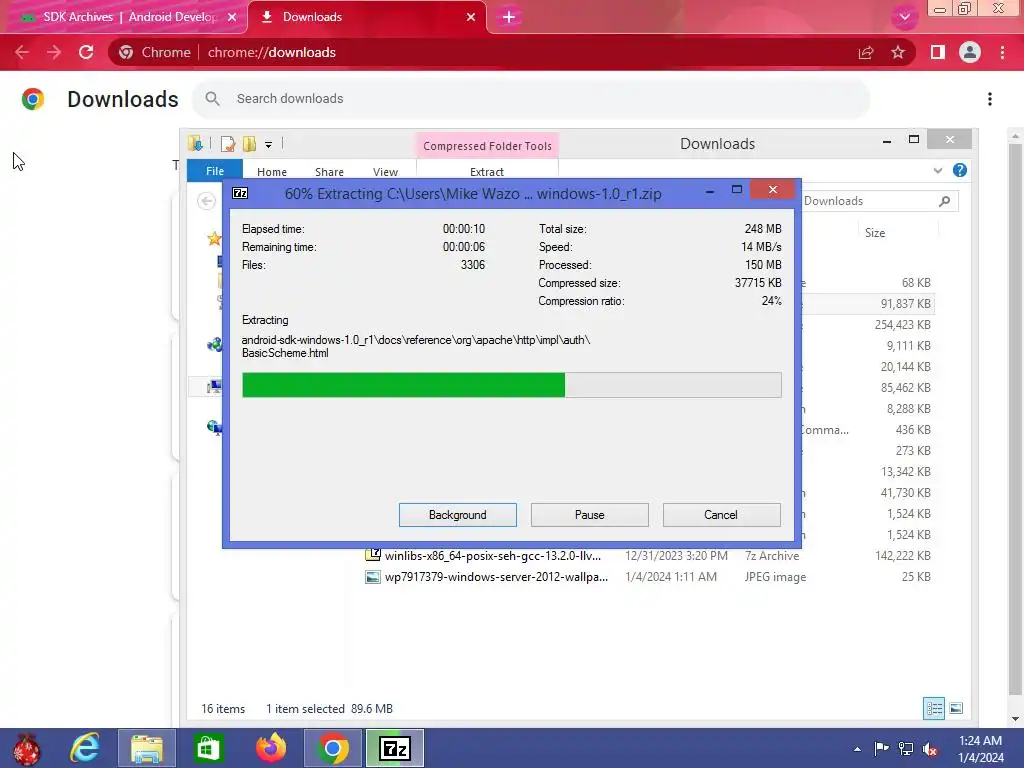Open Explorer help icon
The image size is (1024, 768).
[959, 170]
